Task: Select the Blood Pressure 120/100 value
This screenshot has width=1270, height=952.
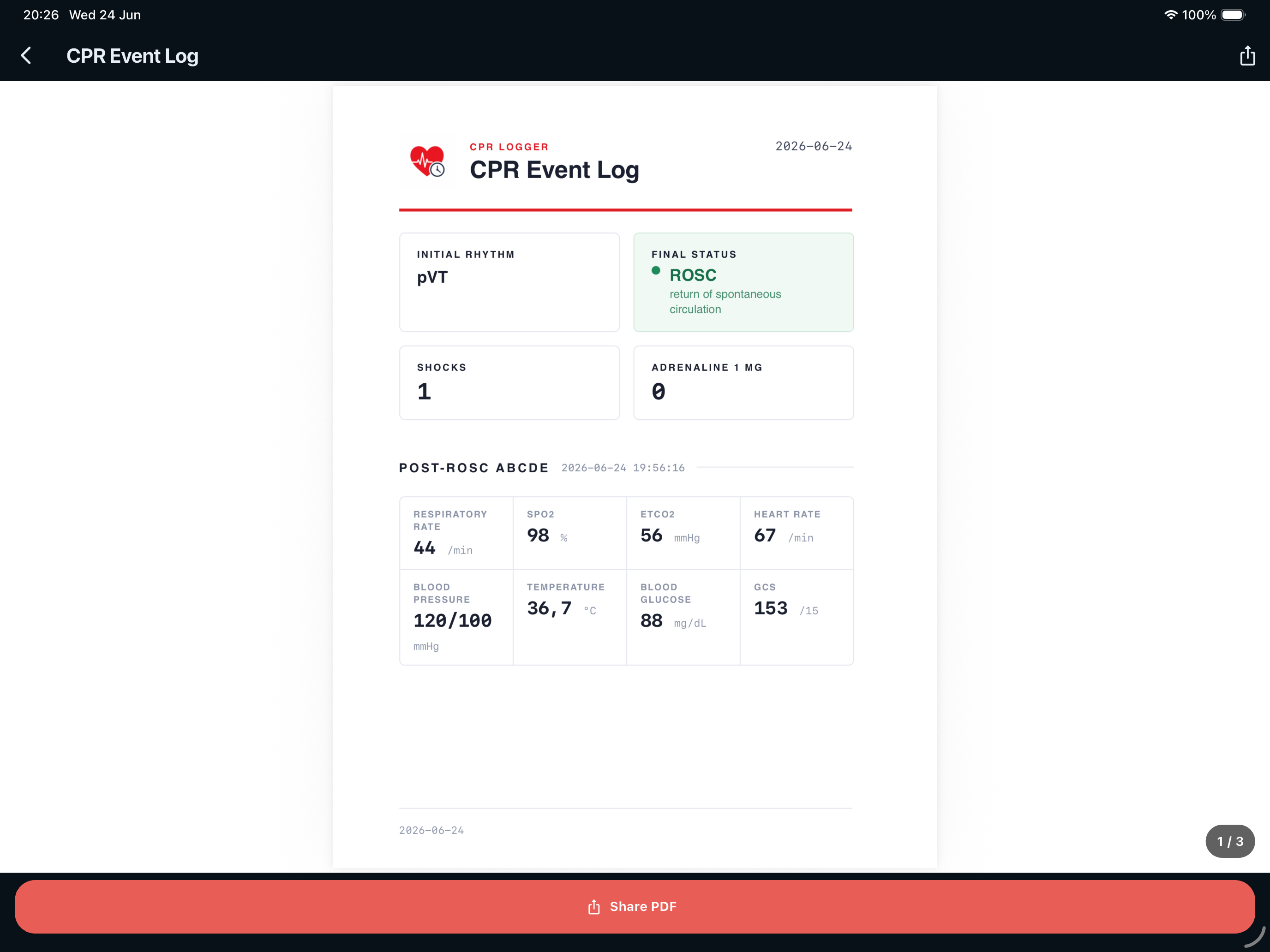Action: click(x=452, y=621)
